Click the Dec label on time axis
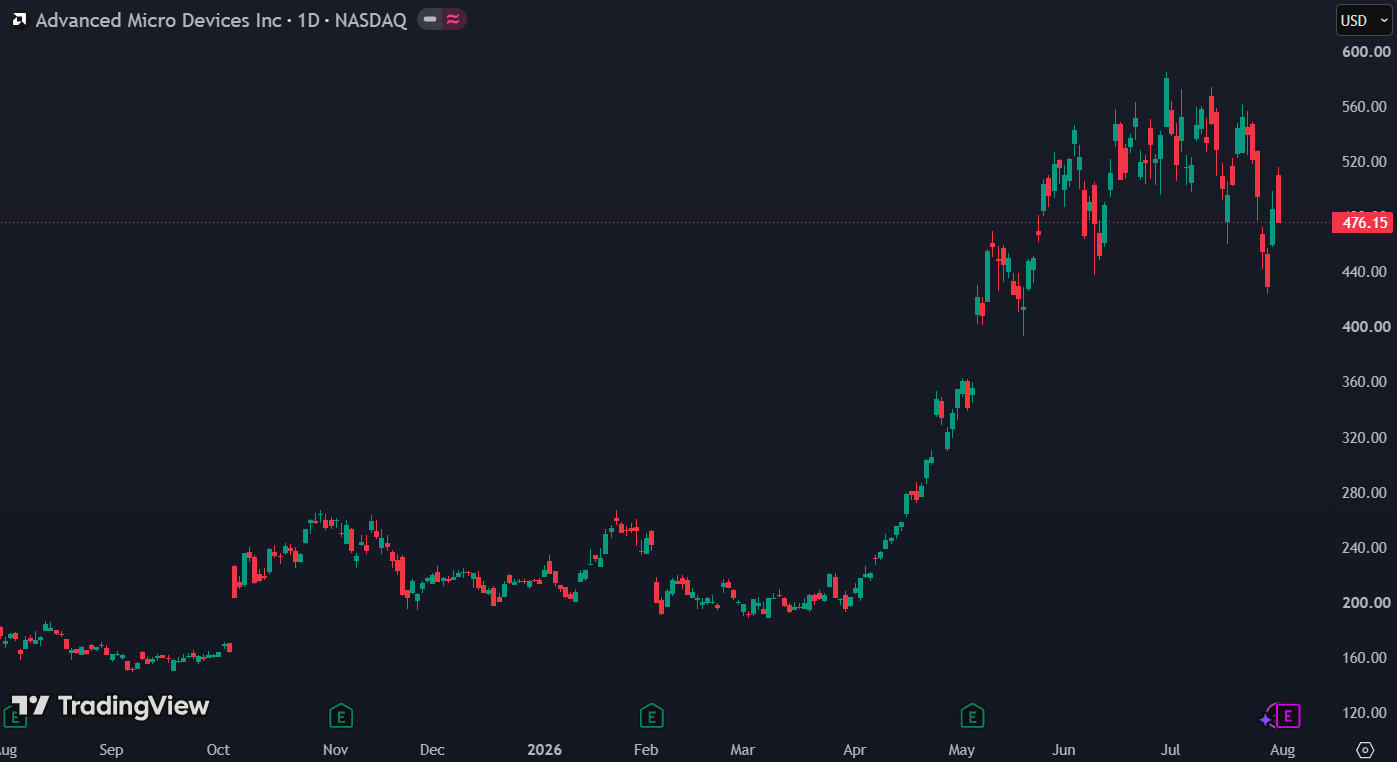 pos(431,750)
